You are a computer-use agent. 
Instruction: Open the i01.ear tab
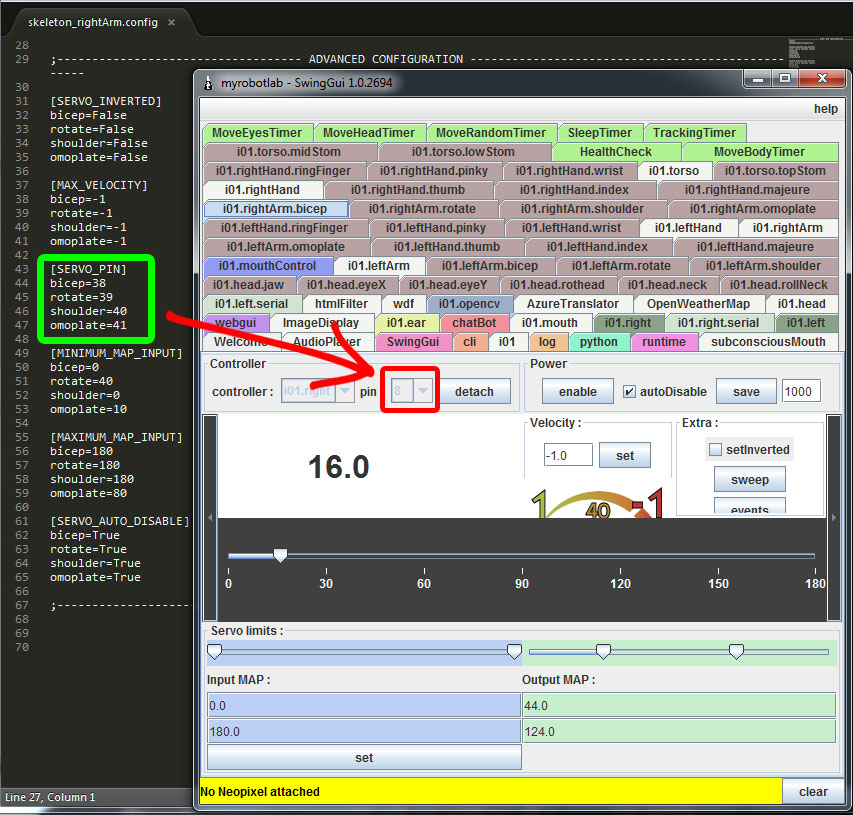(x=406, y=323)
